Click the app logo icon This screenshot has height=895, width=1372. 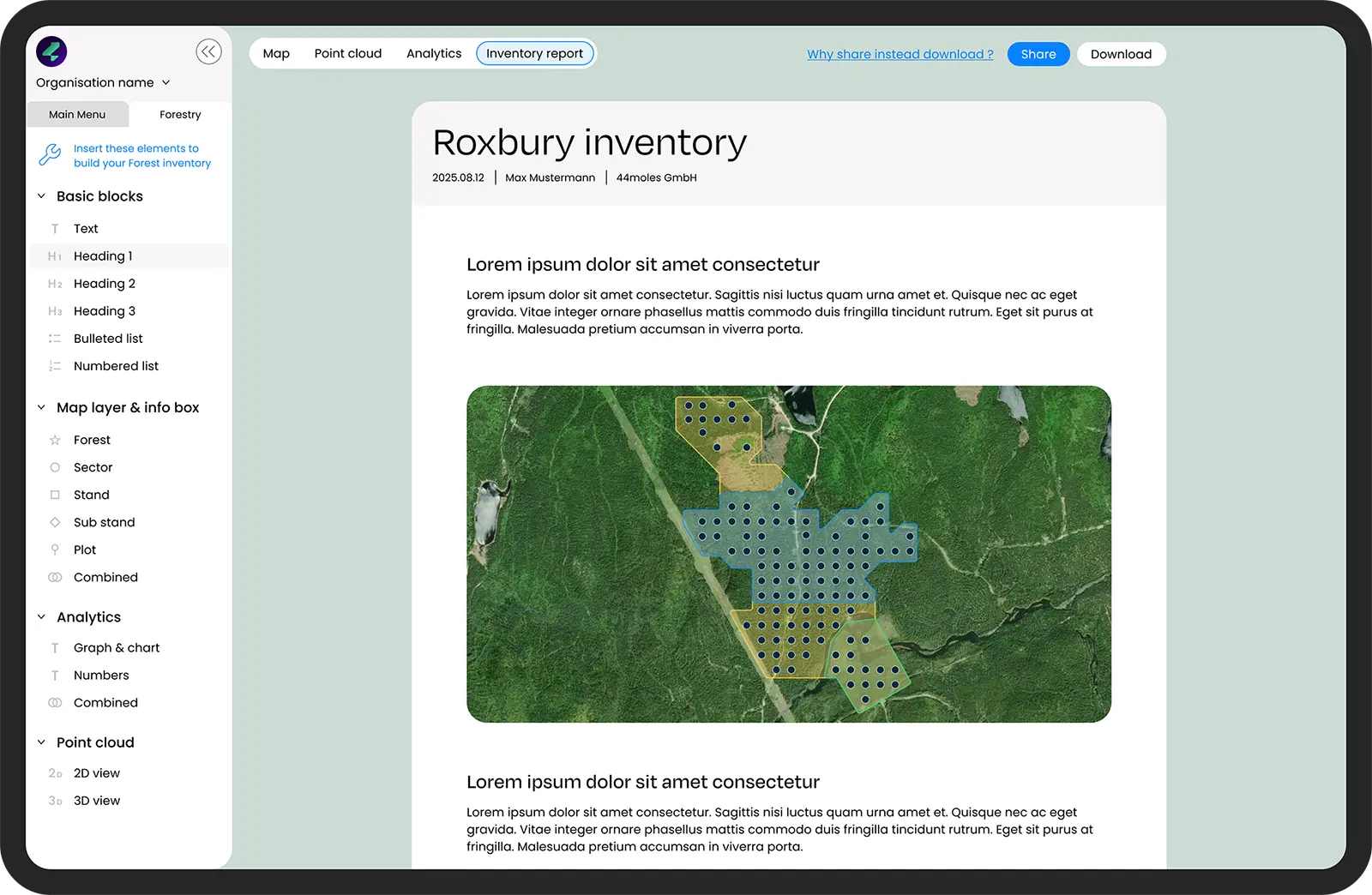click(x=51, y=51)
